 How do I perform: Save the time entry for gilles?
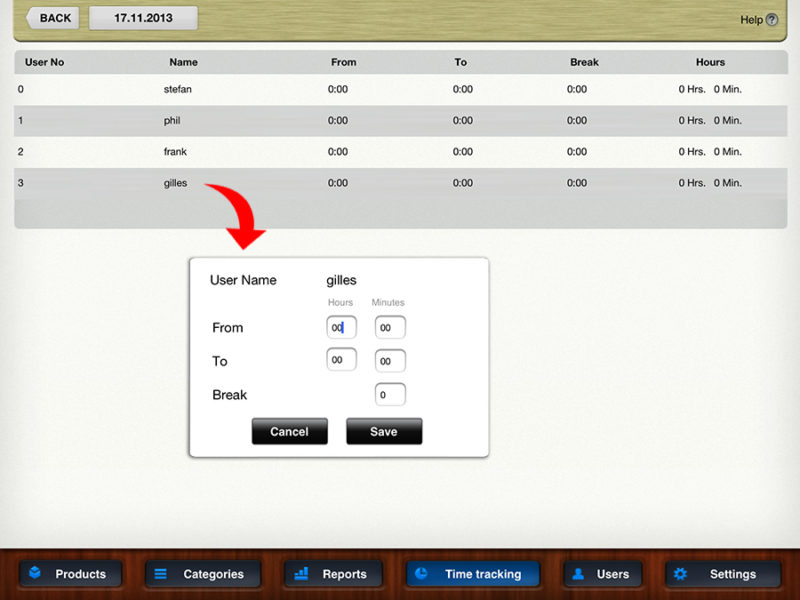coord(384,432)
